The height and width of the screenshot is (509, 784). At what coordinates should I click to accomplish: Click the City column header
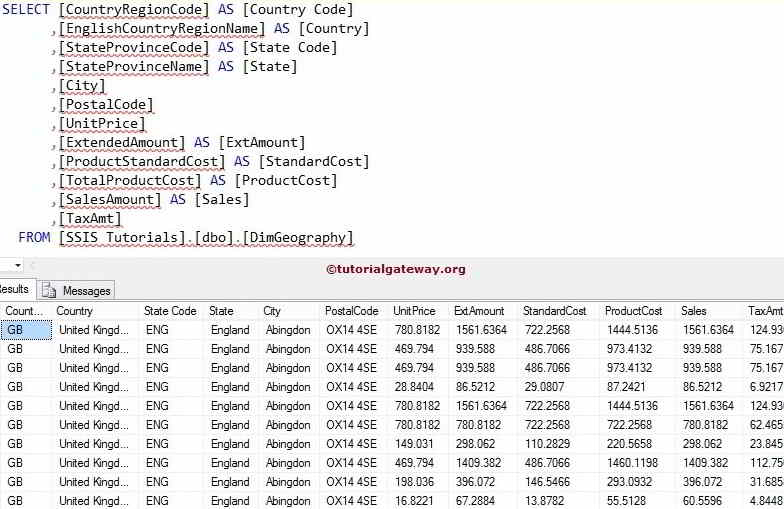(272, 311)
